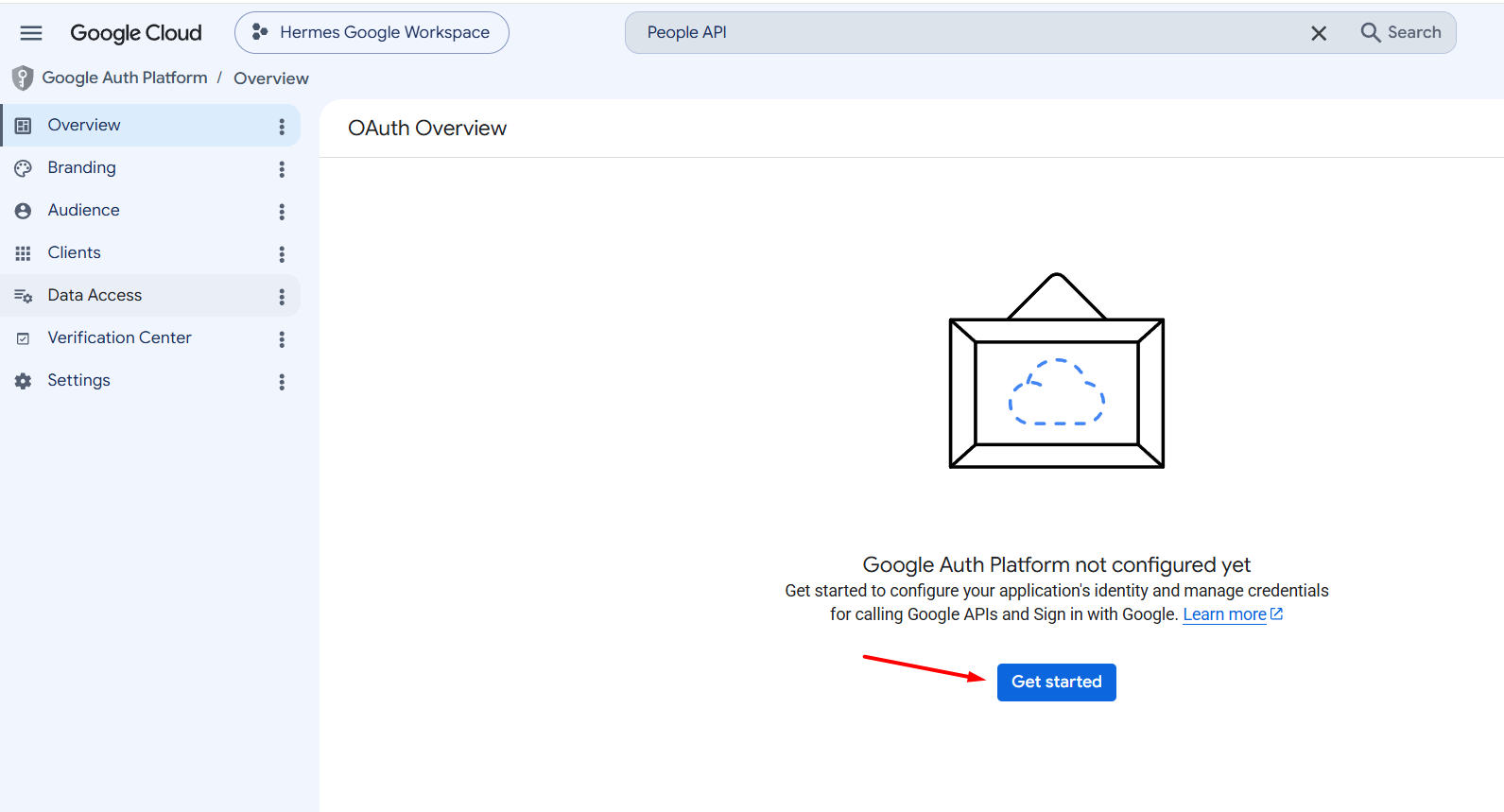Clear the search field with X
This screenshot has height=812, width=1504.
coord(1319,33)
